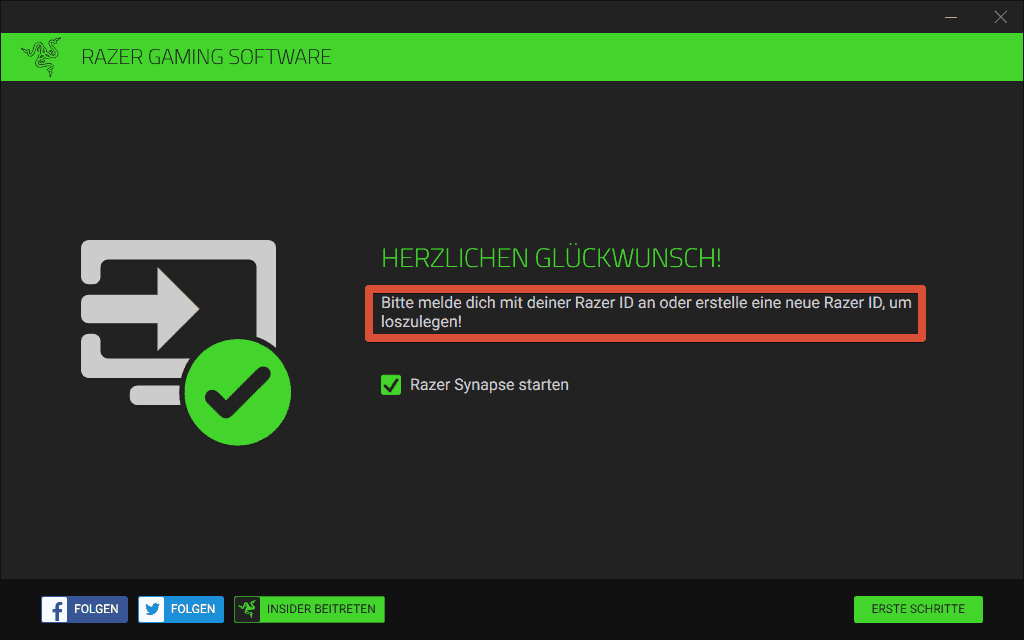The image size is (1024, 640).
Task: Click the RAZER GAMING SOFTWARE title text
Action: pos(206,57)
